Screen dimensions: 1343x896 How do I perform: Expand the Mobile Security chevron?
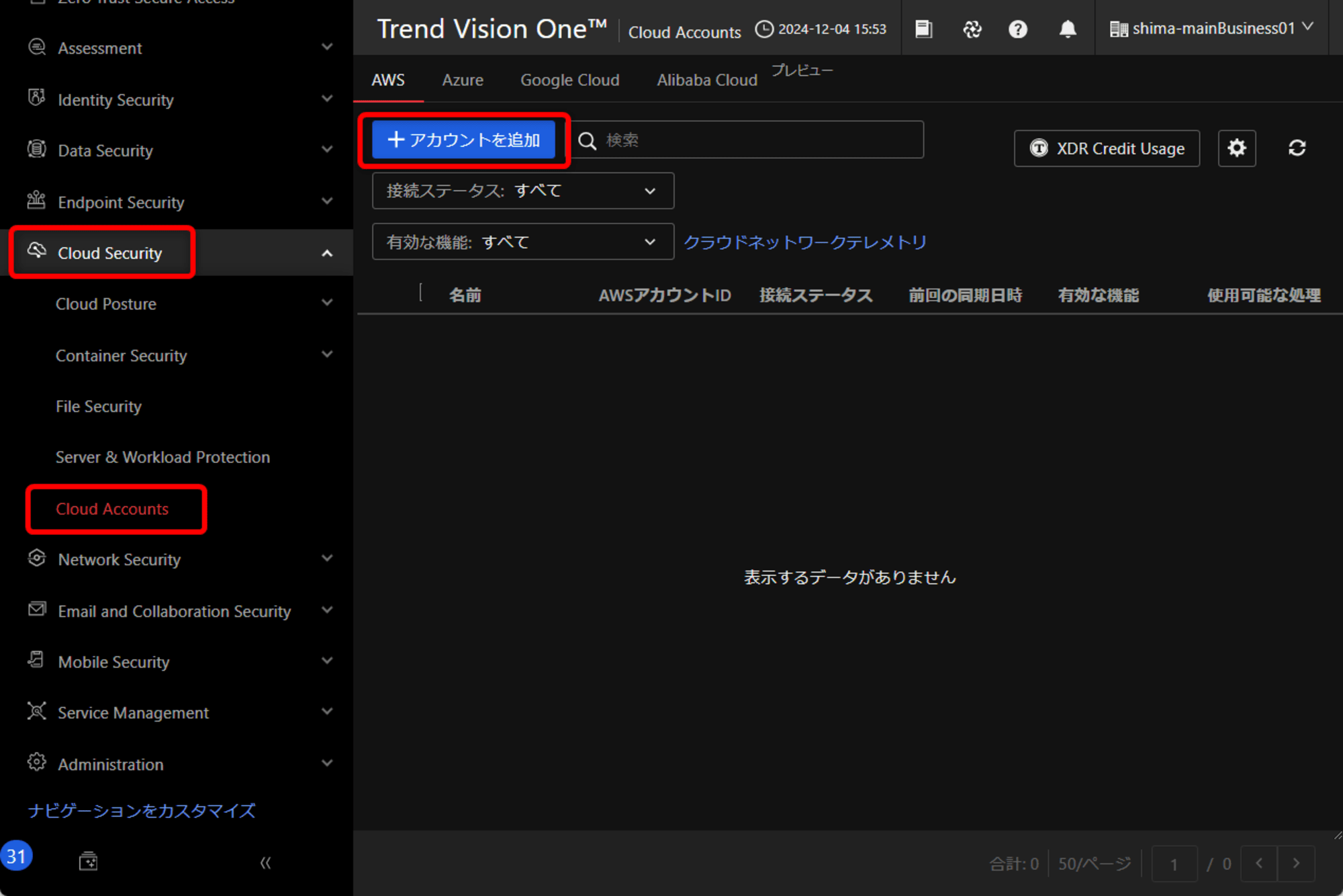tap(327, 660)
